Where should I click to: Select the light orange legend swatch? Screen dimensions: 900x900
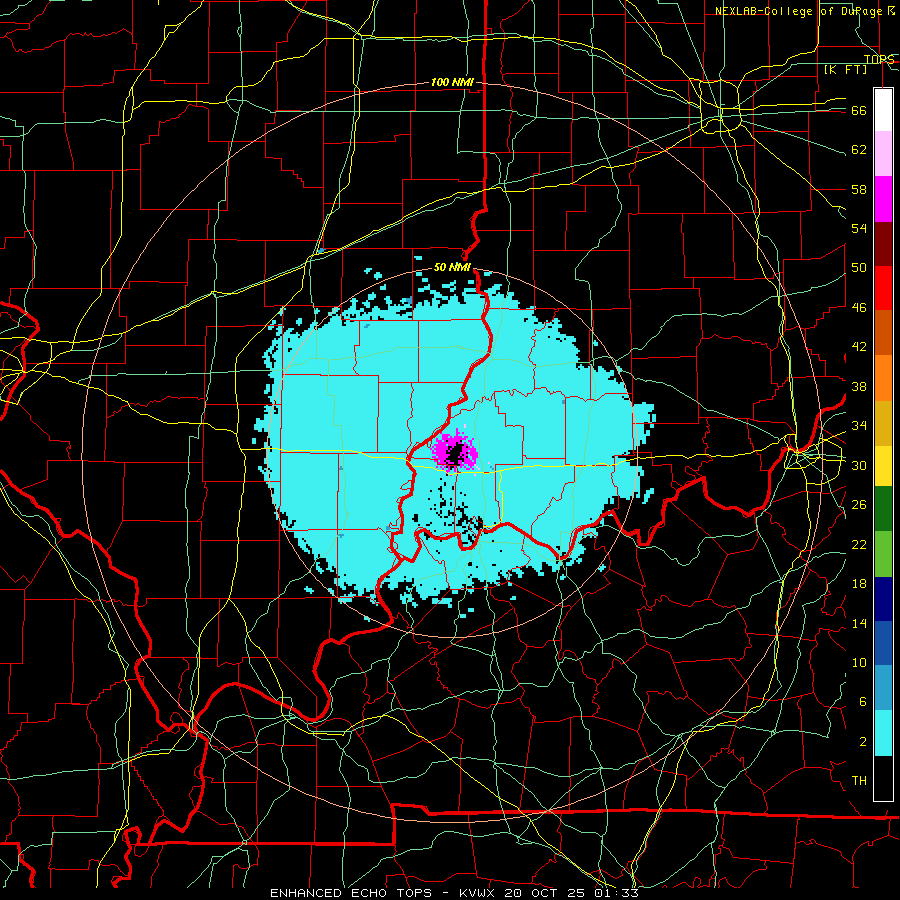click(883, 377)
